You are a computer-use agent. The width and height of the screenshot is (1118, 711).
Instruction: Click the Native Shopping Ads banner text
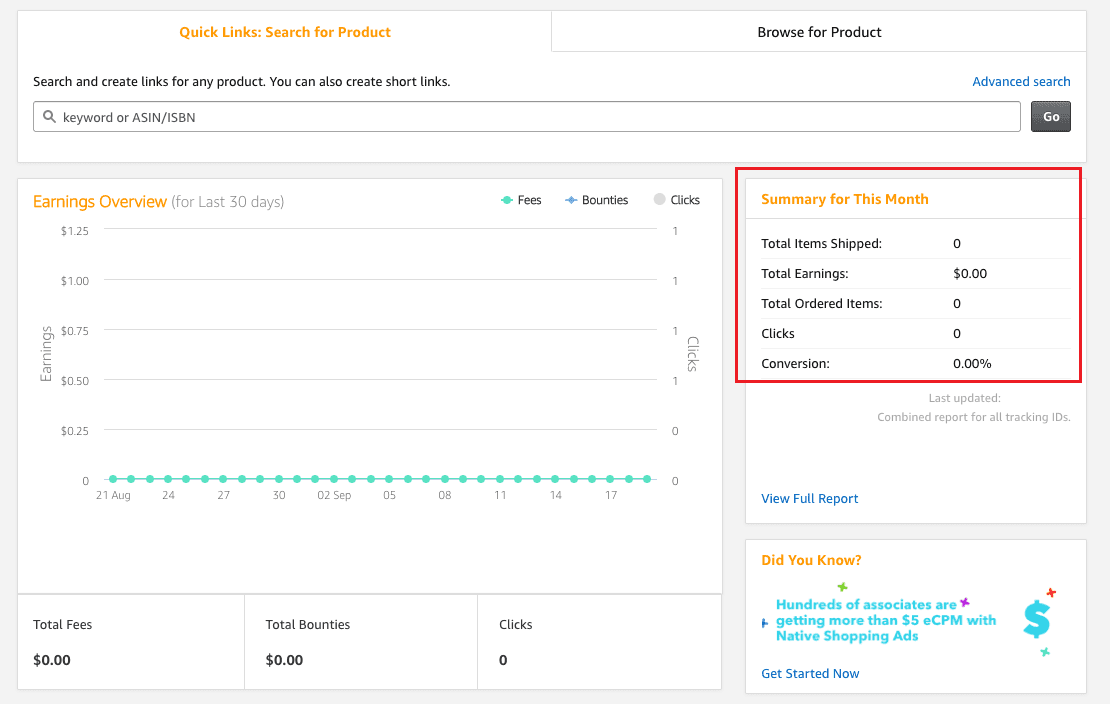[x=886, y=620]
